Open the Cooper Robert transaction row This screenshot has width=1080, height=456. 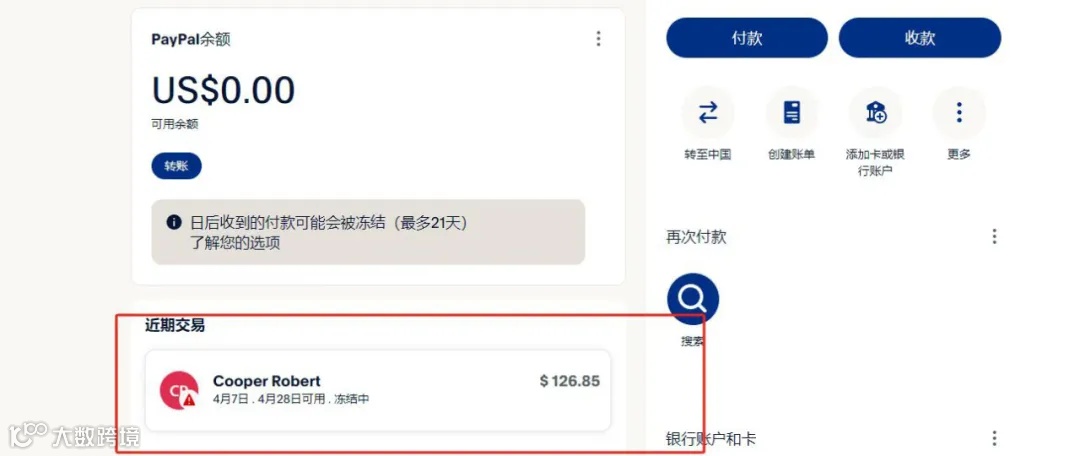pos(378,391)
